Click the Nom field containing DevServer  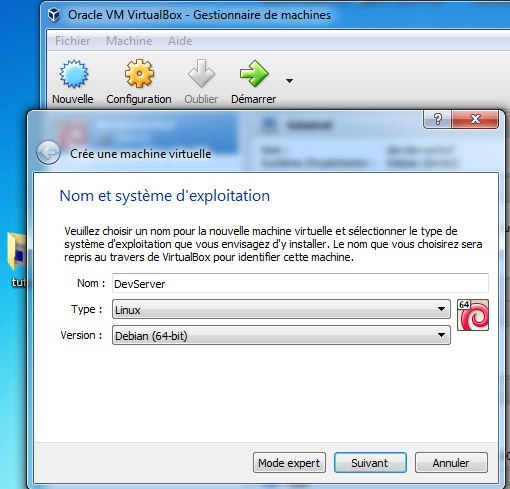click(x=300, y=283)
